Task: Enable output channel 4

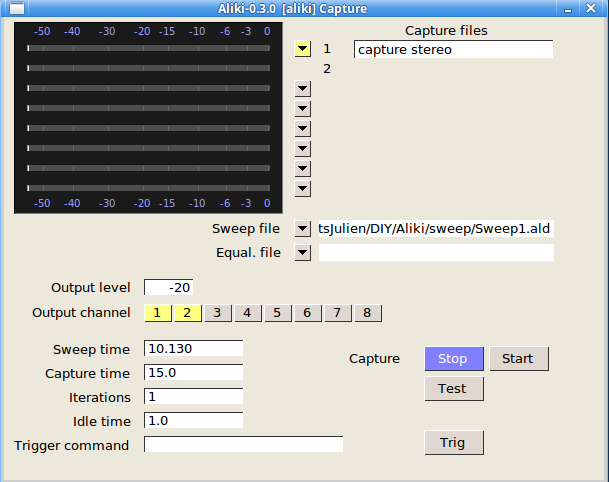Action: tap(247, 313)
